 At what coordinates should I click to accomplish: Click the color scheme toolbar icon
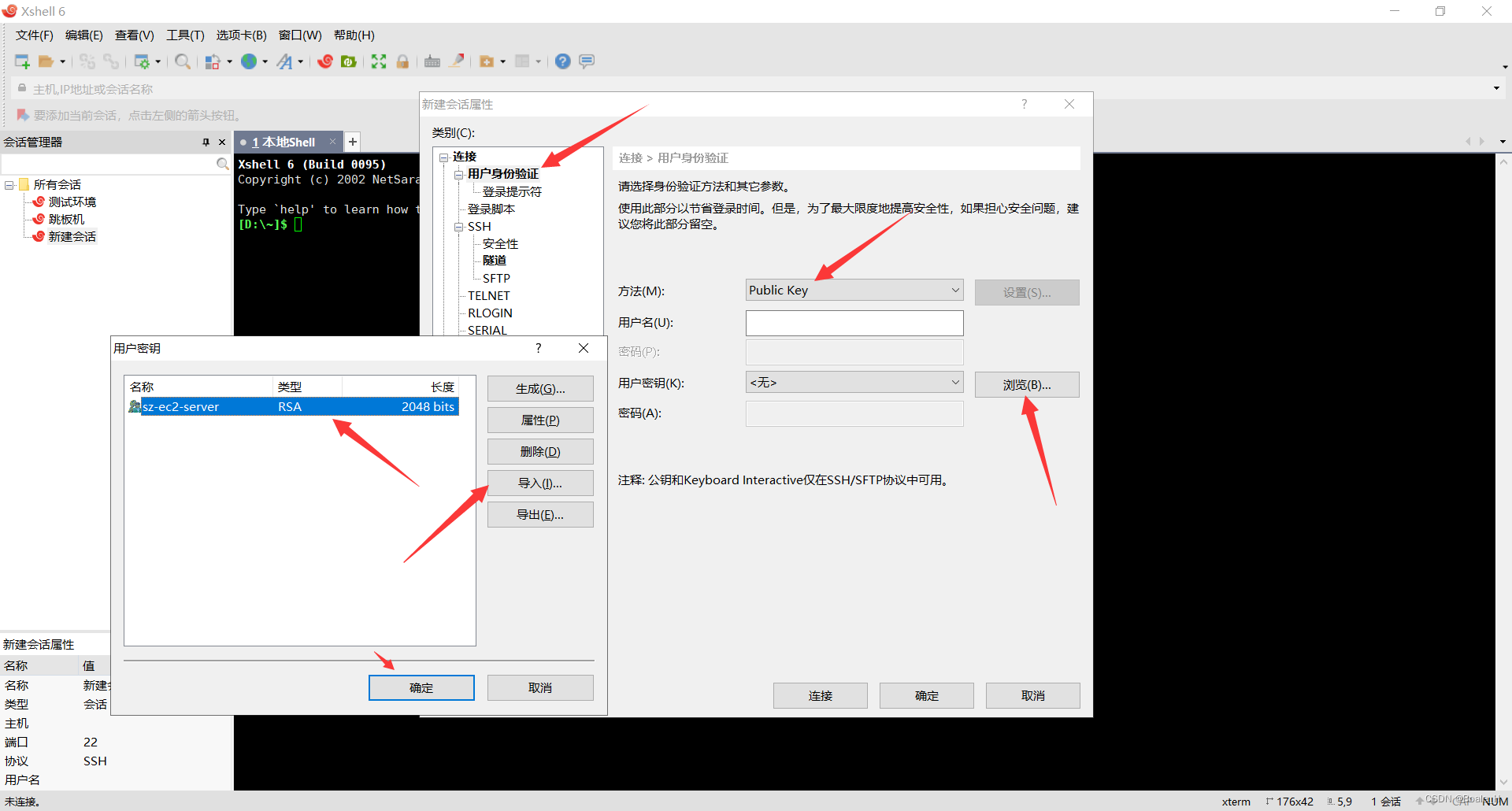click(x=213, y=61)
